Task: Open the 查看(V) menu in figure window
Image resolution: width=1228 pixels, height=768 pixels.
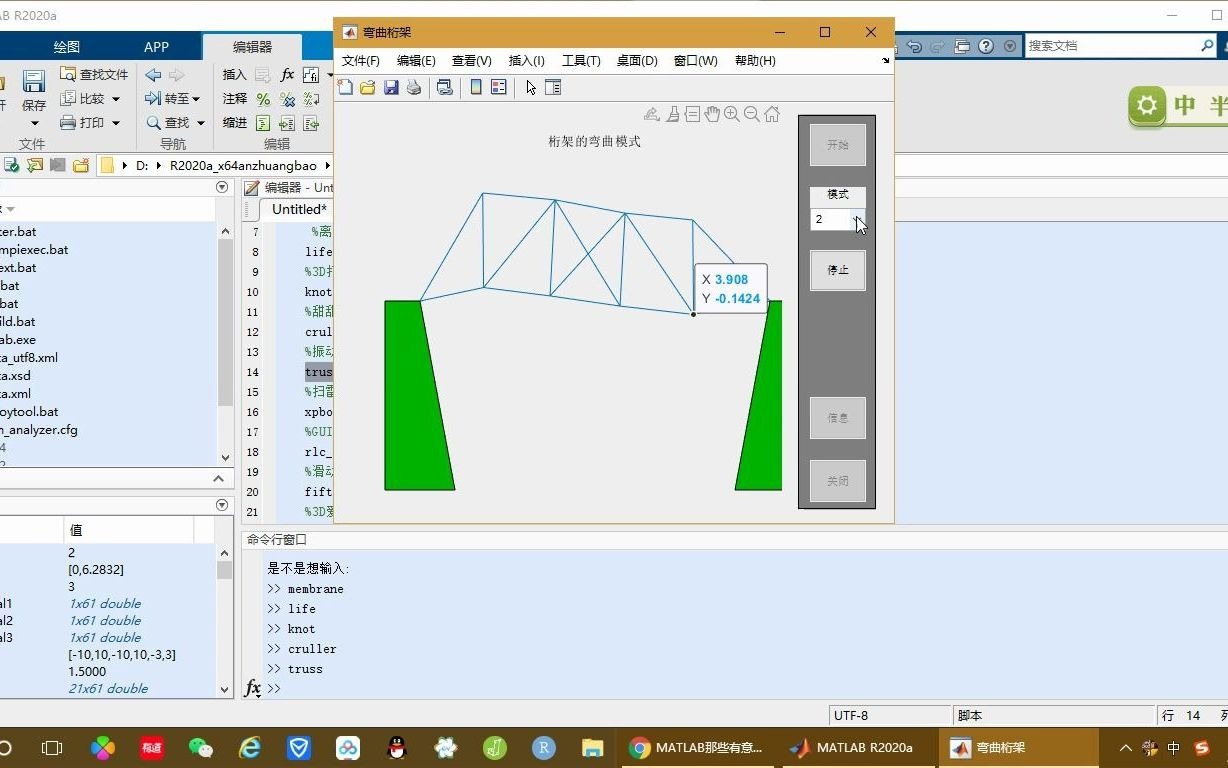Action: pyautogui.click(x=471, y=61)
